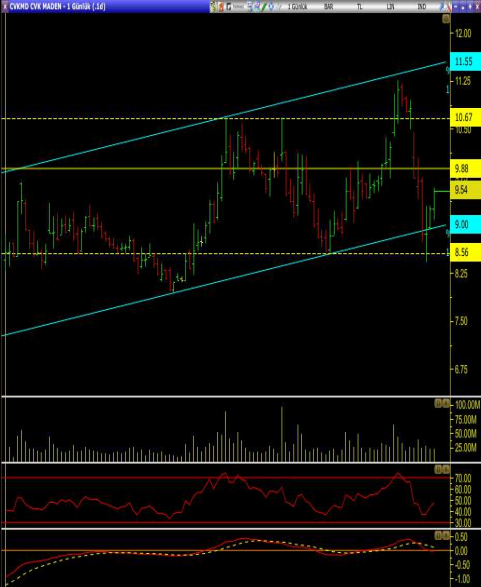Viewport: 481px width, 587px height.
Task: Click the orange second toolbar icon
Action: (221, 6)
